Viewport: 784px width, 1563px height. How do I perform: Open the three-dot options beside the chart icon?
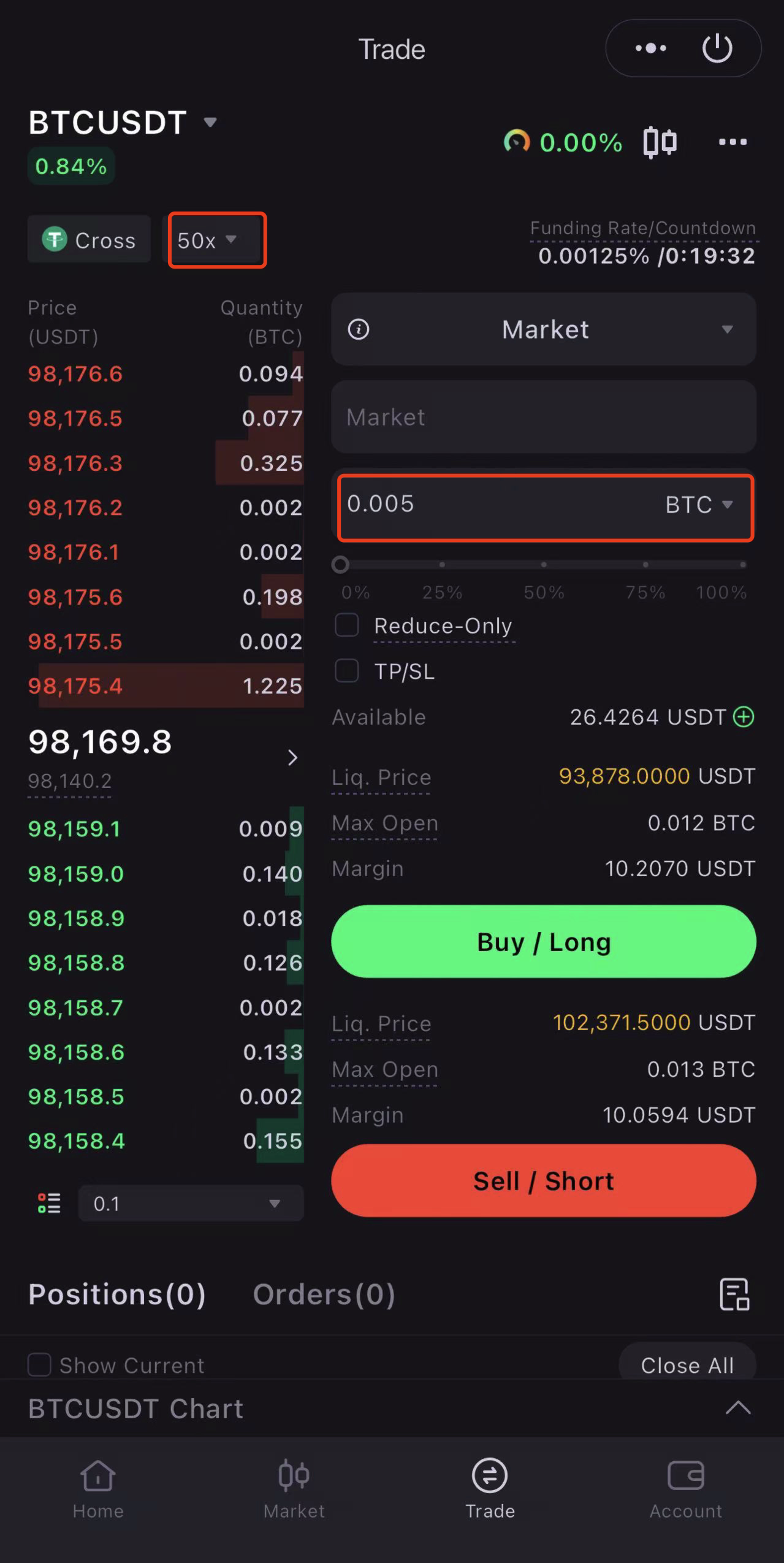733,142
